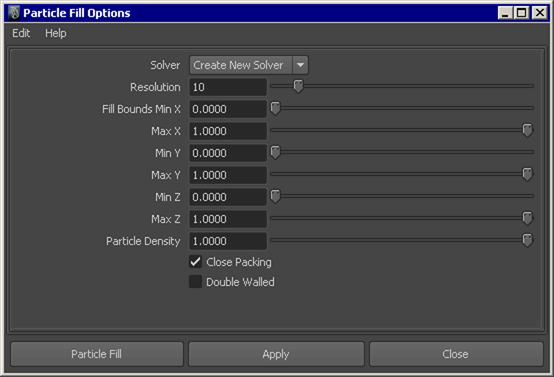Click the Apply button
The width and height of the screenshot is (554, 377).
pos(276,354)
